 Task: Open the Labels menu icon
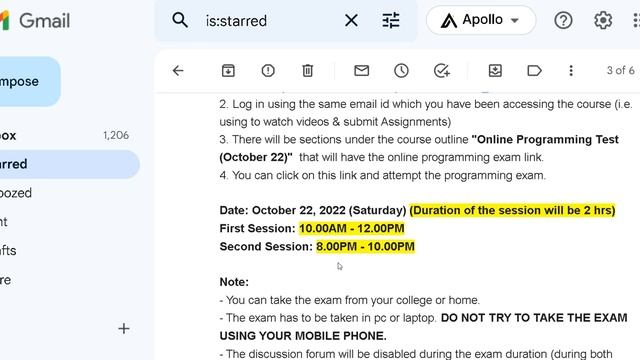[x=534, y=71]
